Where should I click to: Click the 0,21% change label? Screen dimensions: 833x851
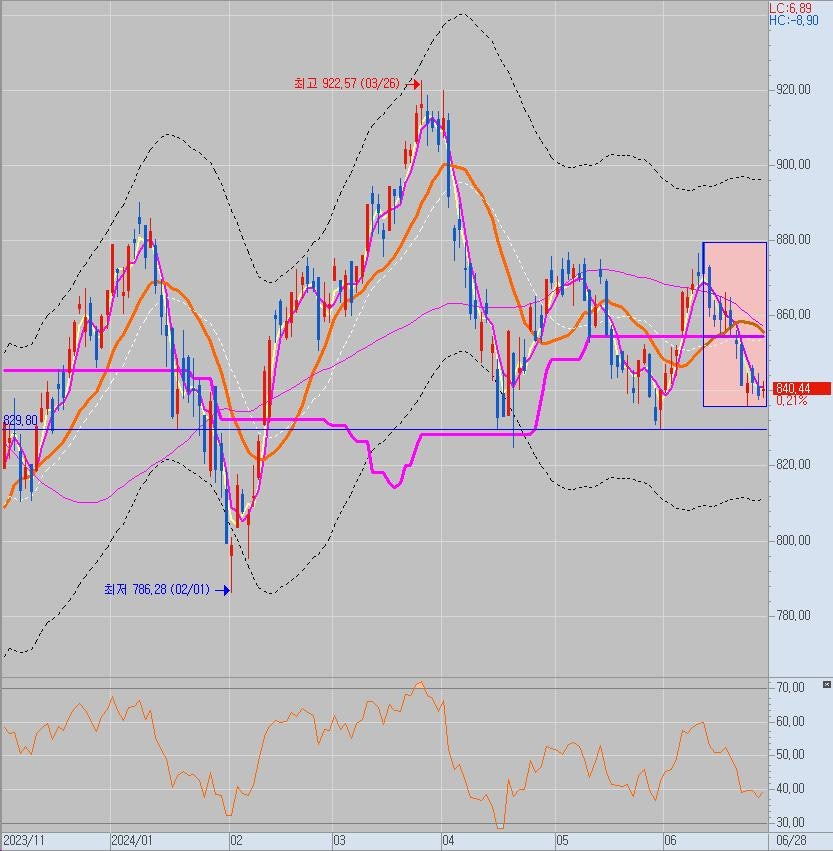[x=791, y=401]
